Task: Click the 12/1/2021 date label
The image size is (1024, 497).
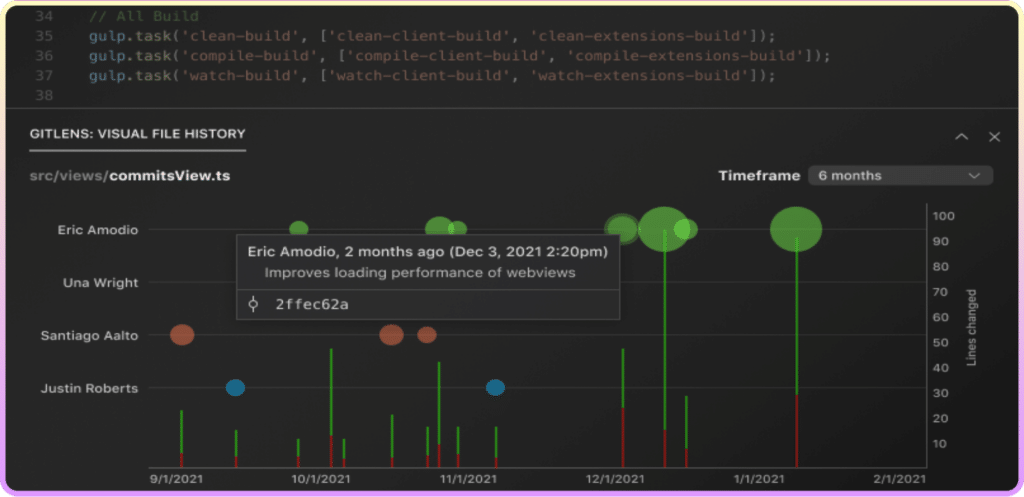Action: pyautogui.click(x=616, y=479)
